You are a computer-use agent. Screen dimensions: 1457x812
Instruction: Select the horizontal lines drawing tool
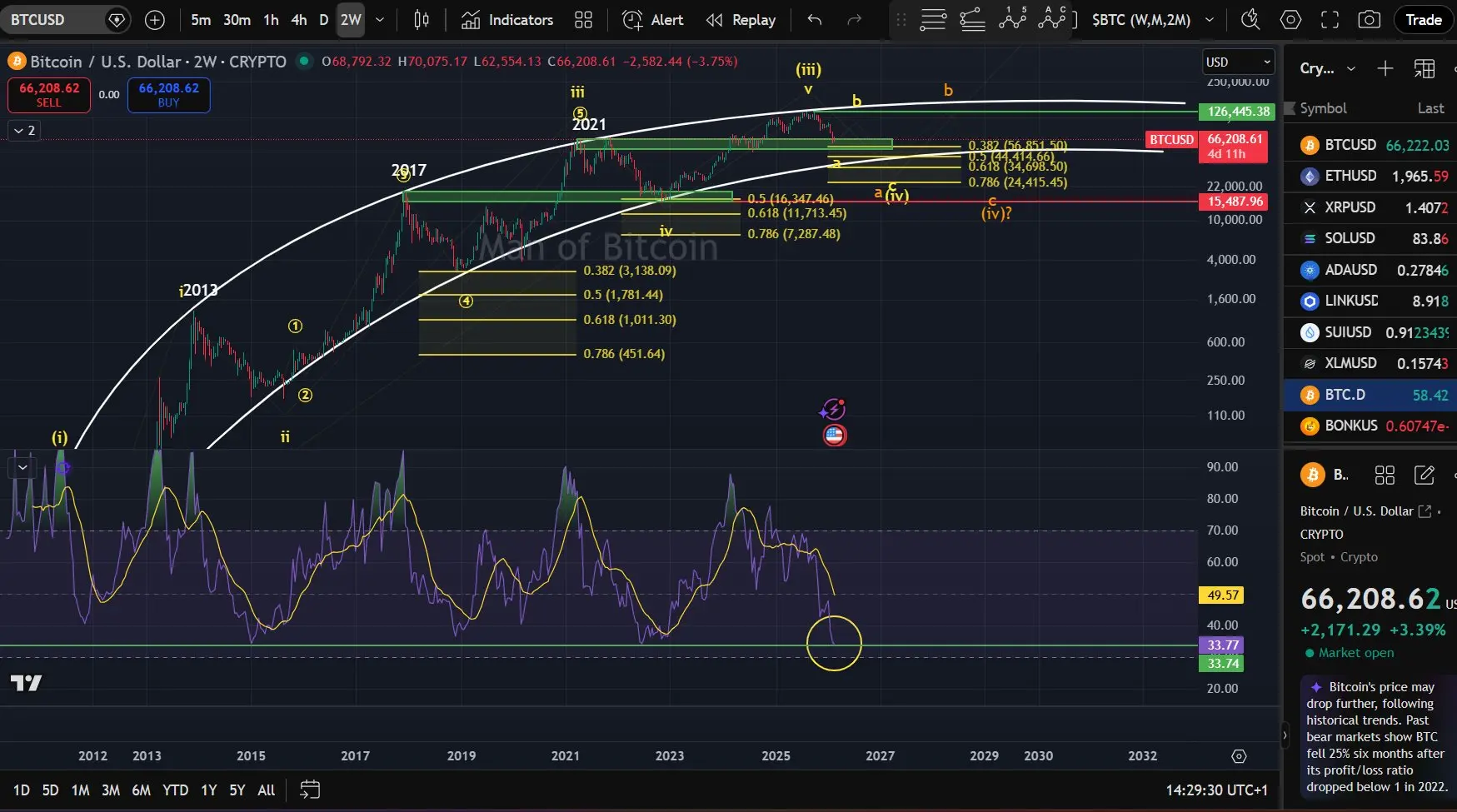click(933, 20)
